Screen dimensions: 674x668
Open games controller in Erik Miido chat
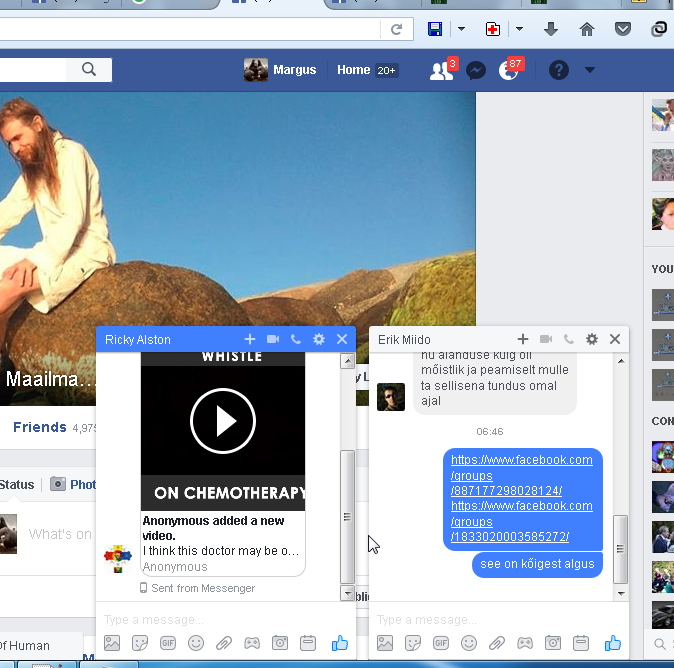coord(525,643)
